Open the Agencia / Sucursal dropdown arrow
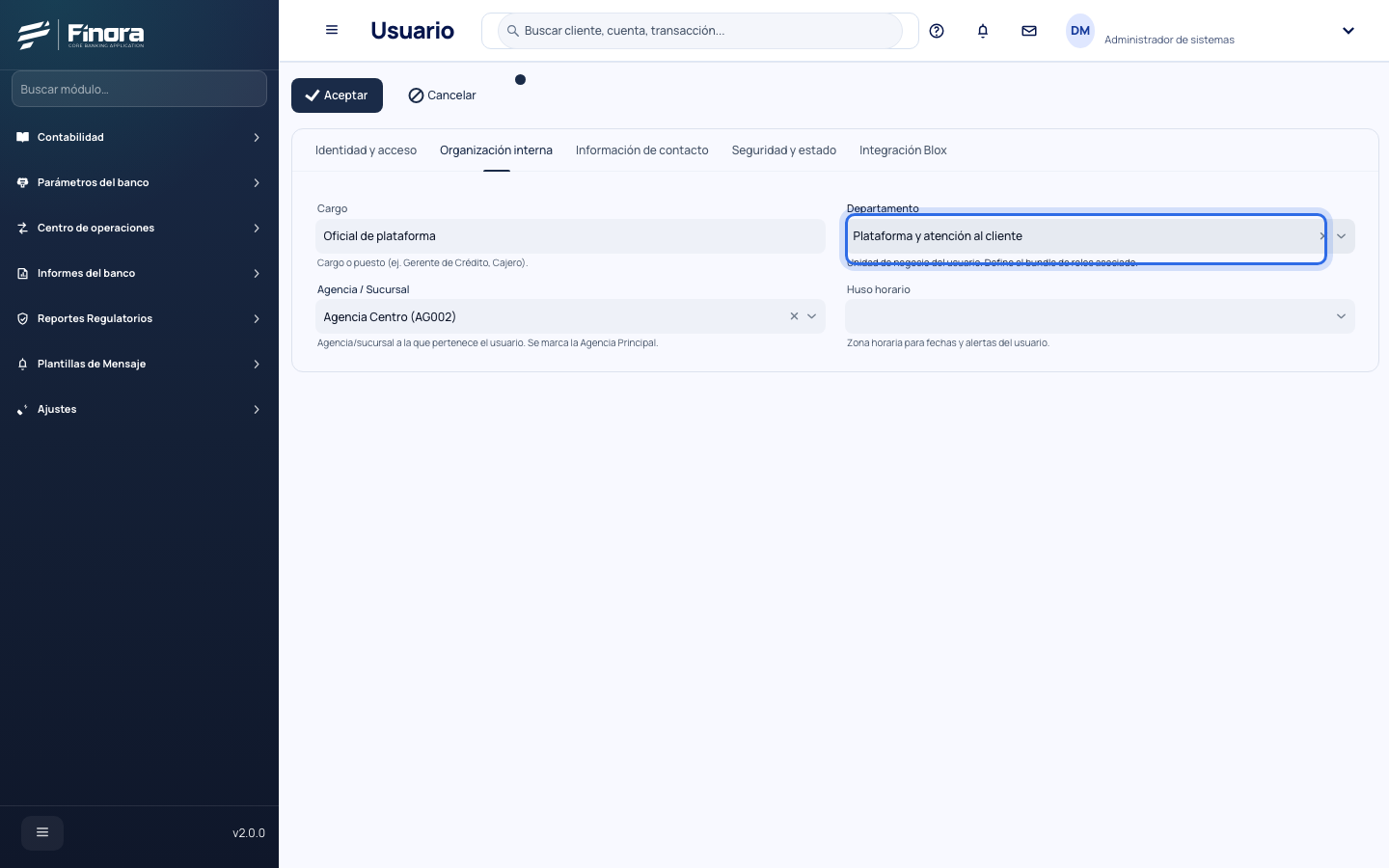 click(812, 316)
